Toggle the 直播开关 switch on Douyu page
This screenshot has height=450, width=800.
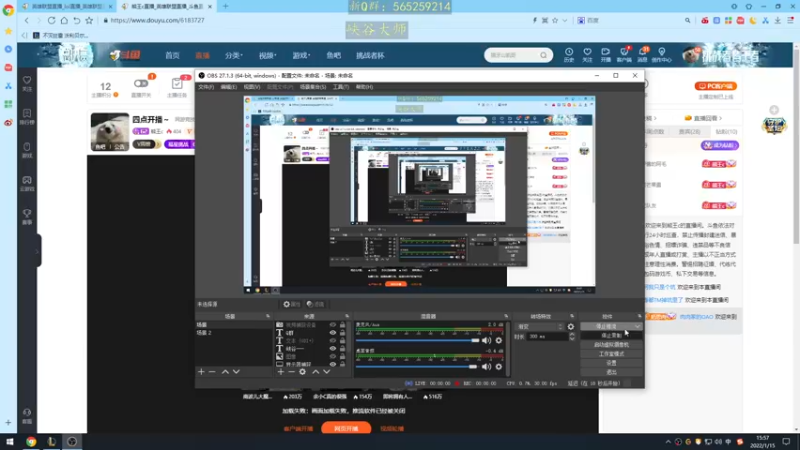tap(141, 83)
